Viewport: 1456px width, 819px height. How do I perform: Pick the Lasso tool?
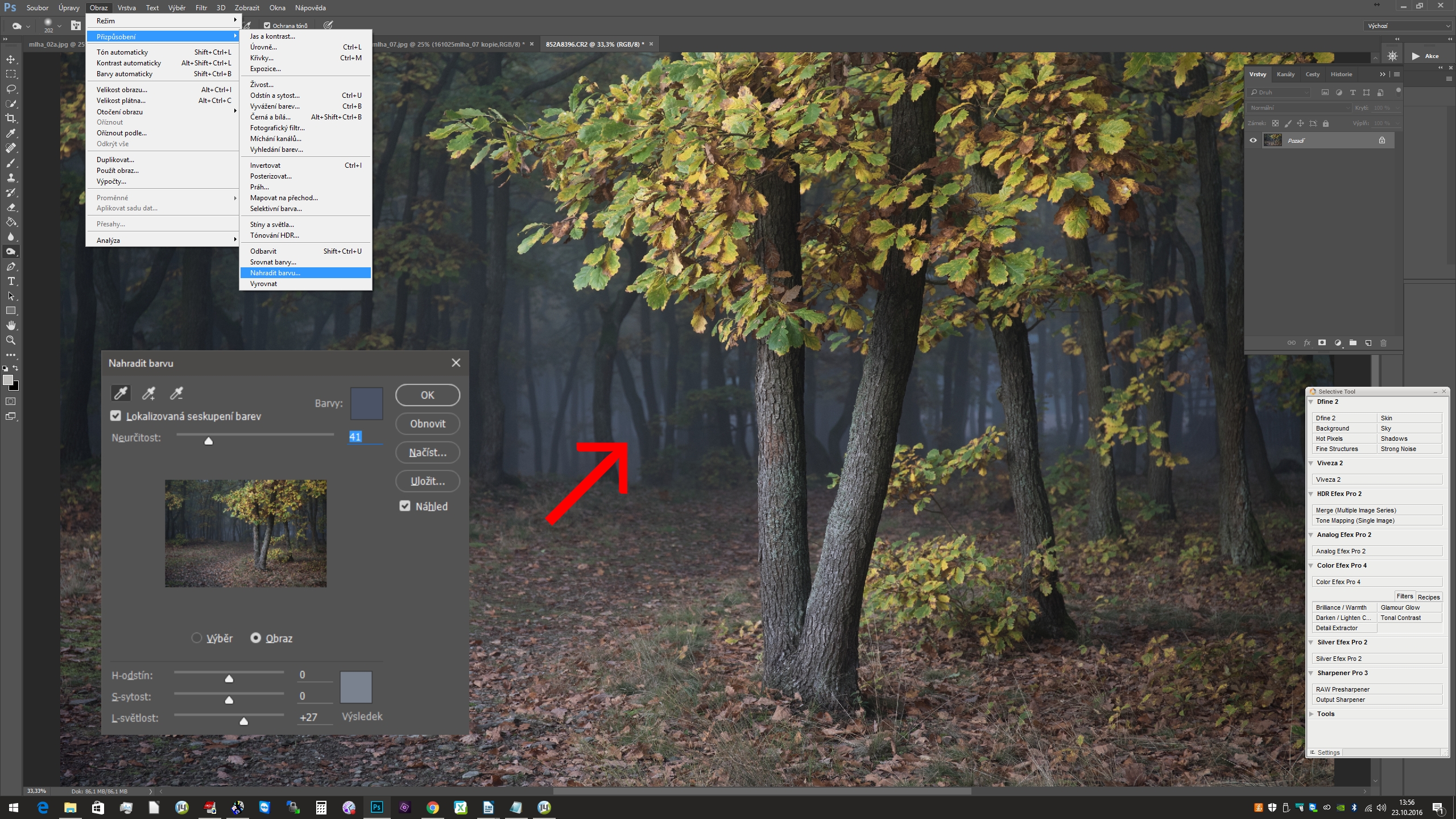click(x=11, y=89)
